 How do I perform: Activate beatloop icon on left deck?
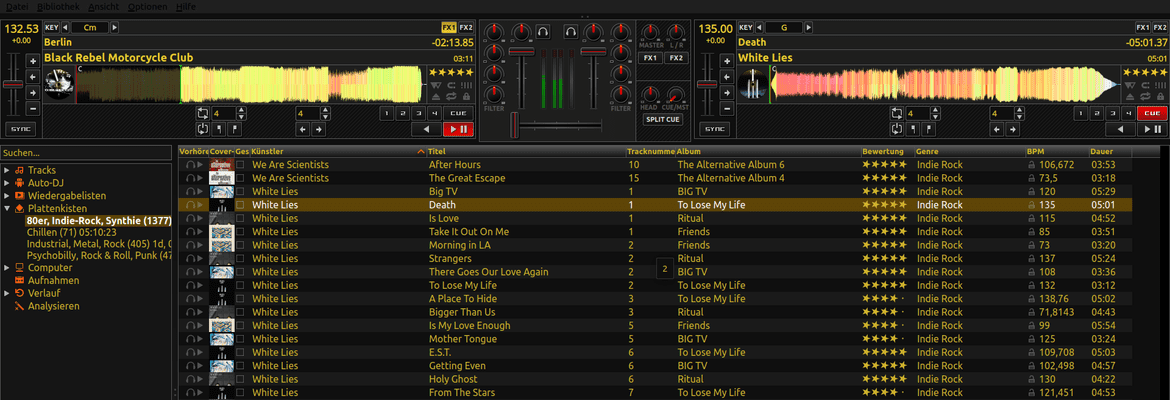(203, 113)
